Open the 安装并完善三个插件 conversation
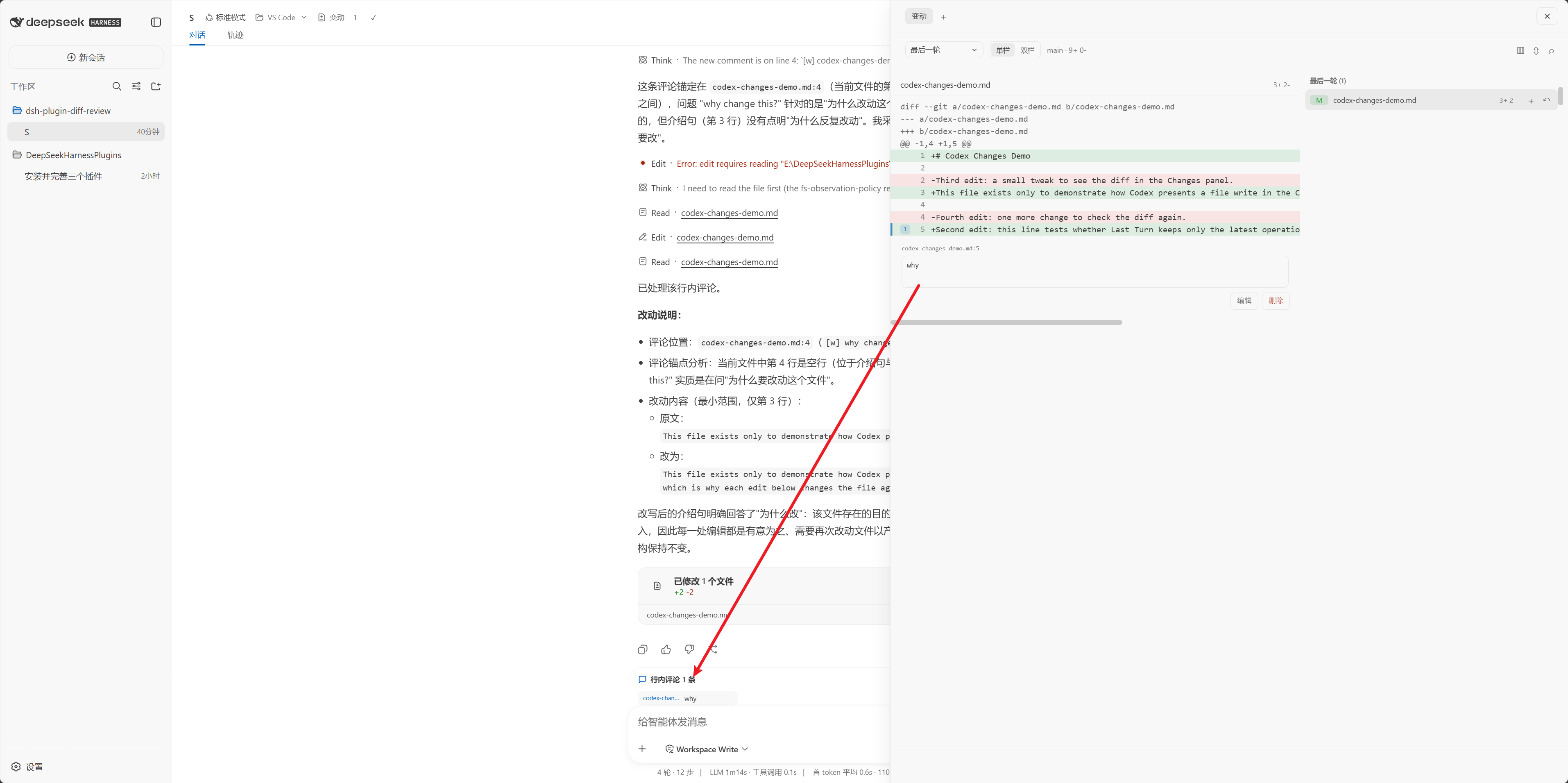Image resolution: width=1568 pixels, height=783 pixels. [86, 176]
